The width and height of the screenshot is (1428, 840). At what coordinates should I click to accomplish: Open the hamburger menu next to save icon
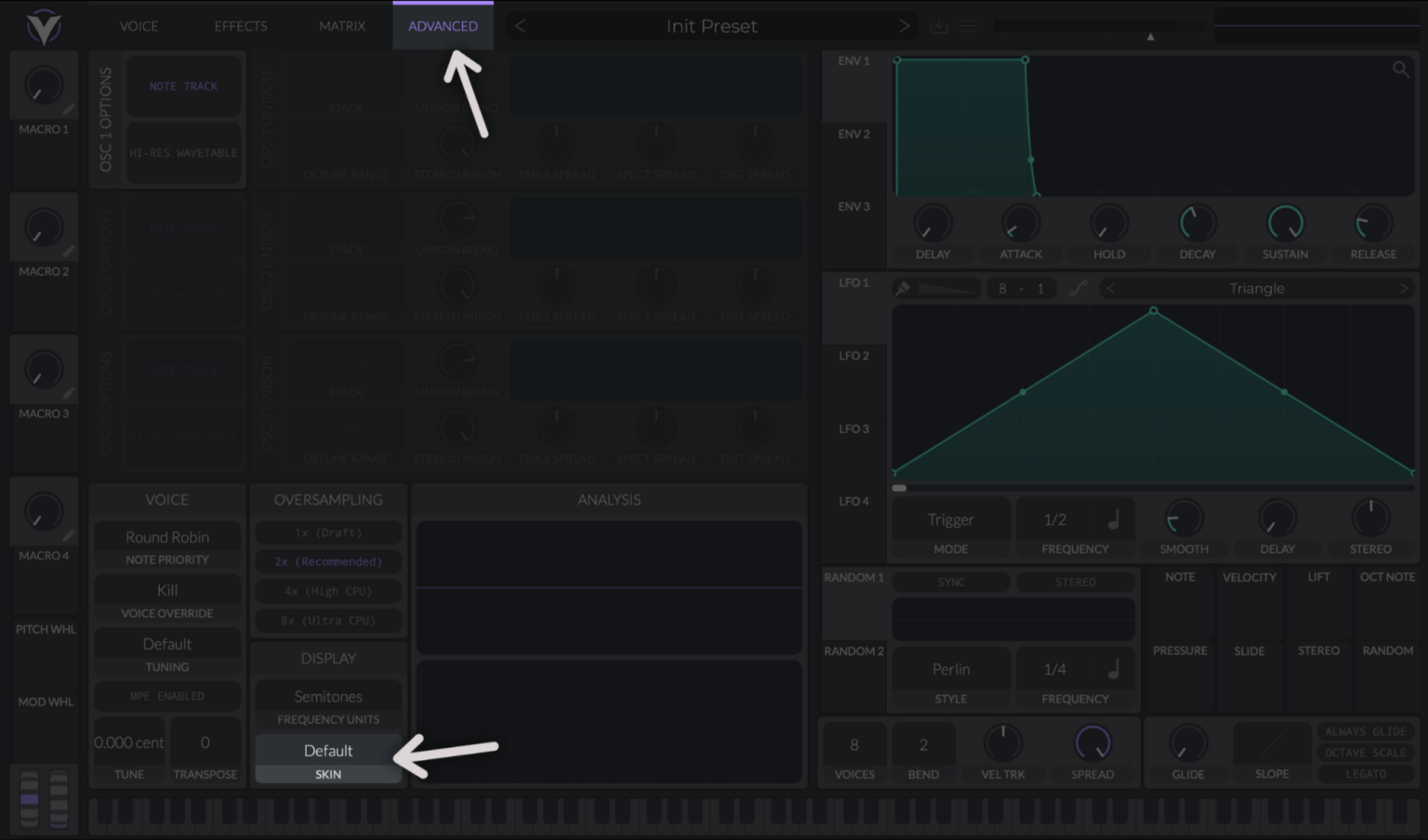[967, 25]
